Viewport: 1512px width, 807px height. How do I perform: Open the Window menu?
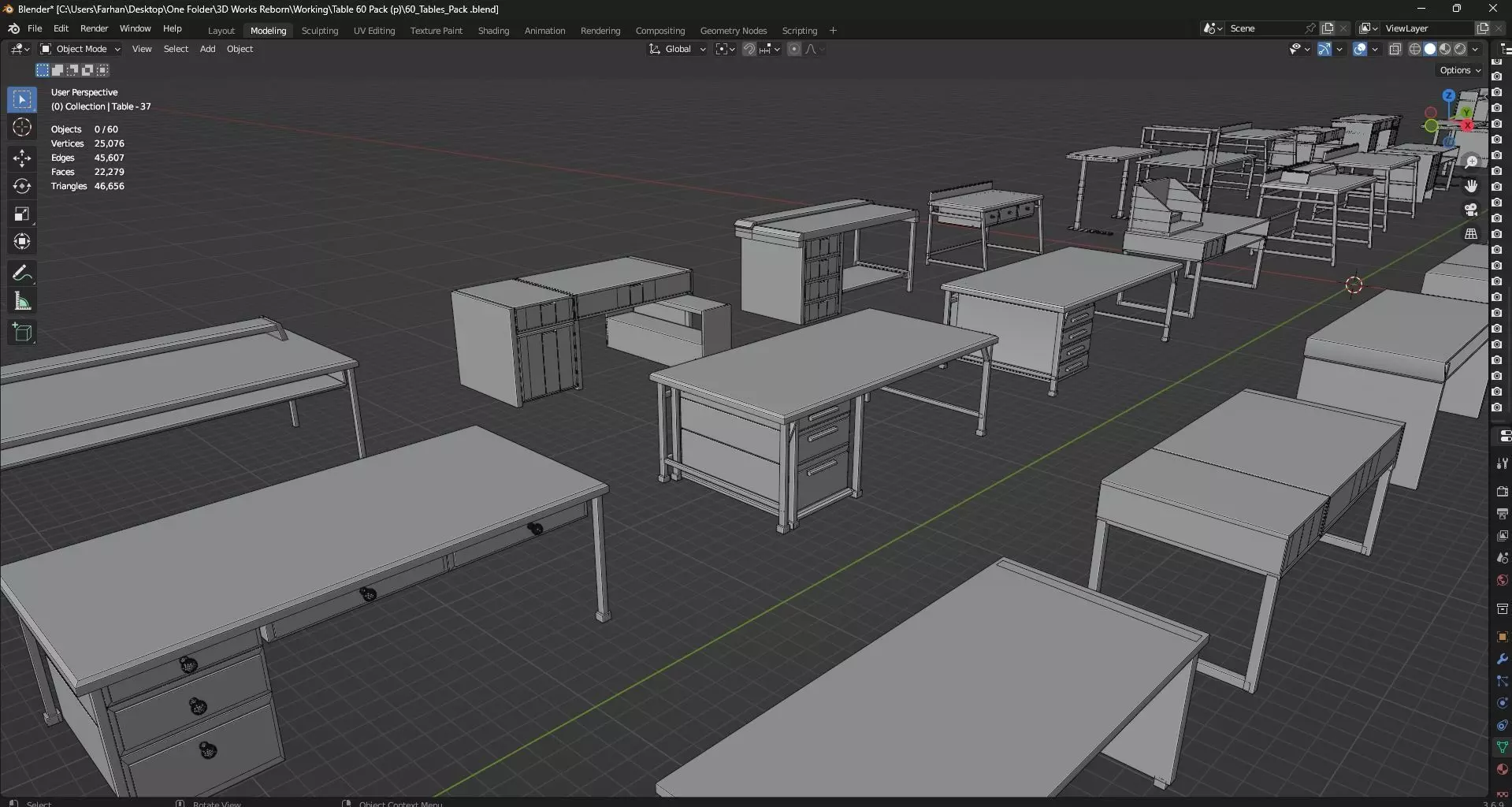135,28
